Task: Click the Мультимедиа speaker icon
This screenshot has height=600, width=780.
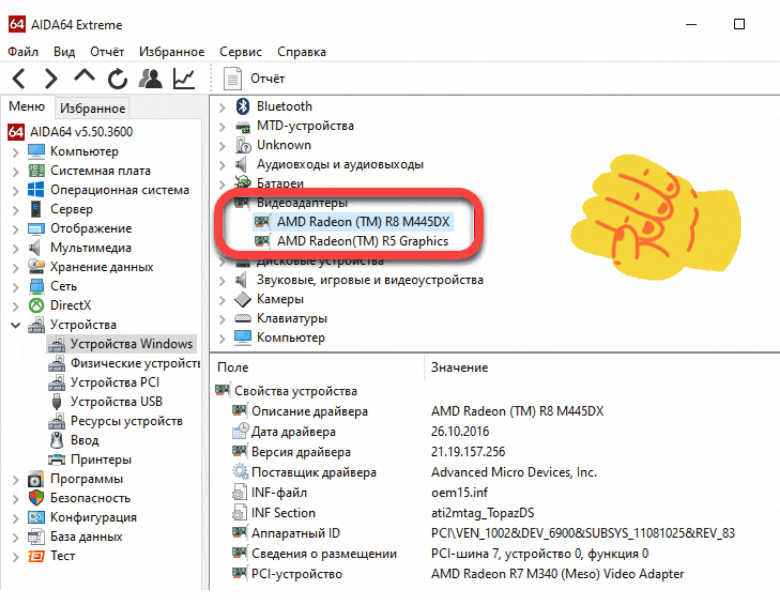Action: [35, 247]
